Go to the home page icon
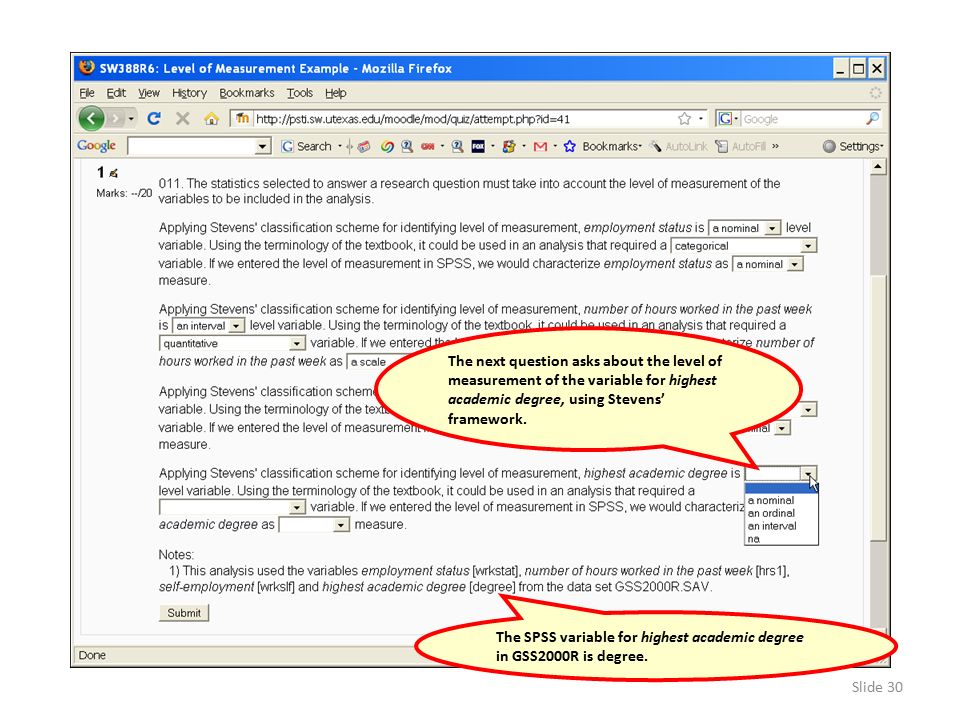This screenshot has width=960, height=720. (211, 118)
